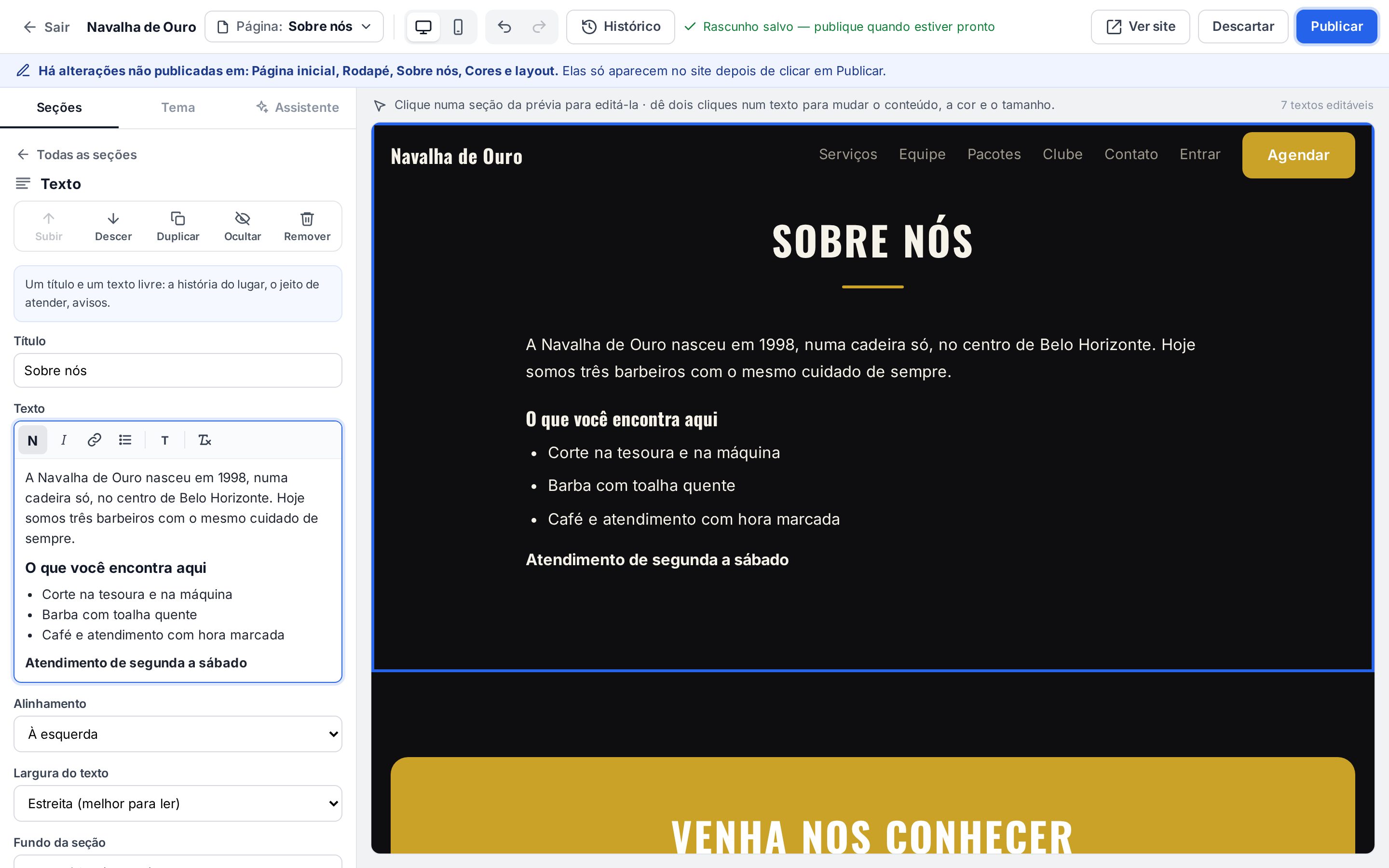Open the Assistente tab
Screen dimensions: 1389x868
297,108
